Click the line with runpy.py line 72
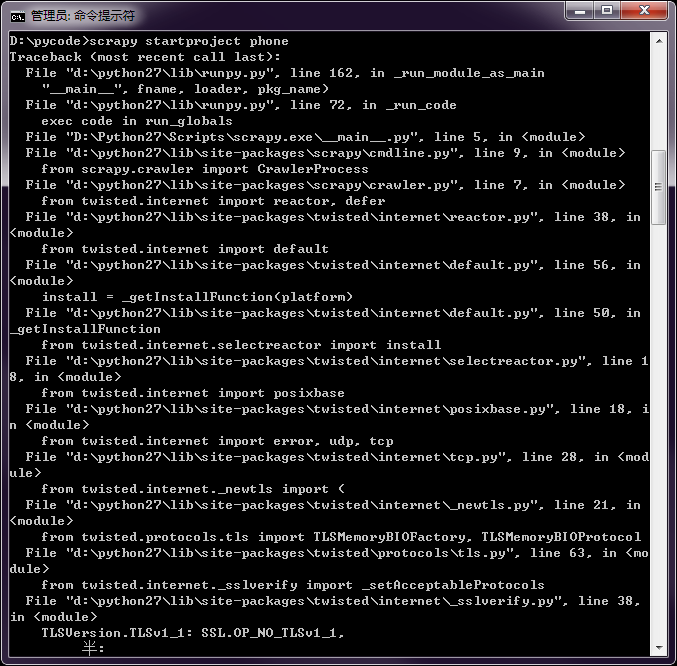The image size is (677, 666). click(241, 105)
